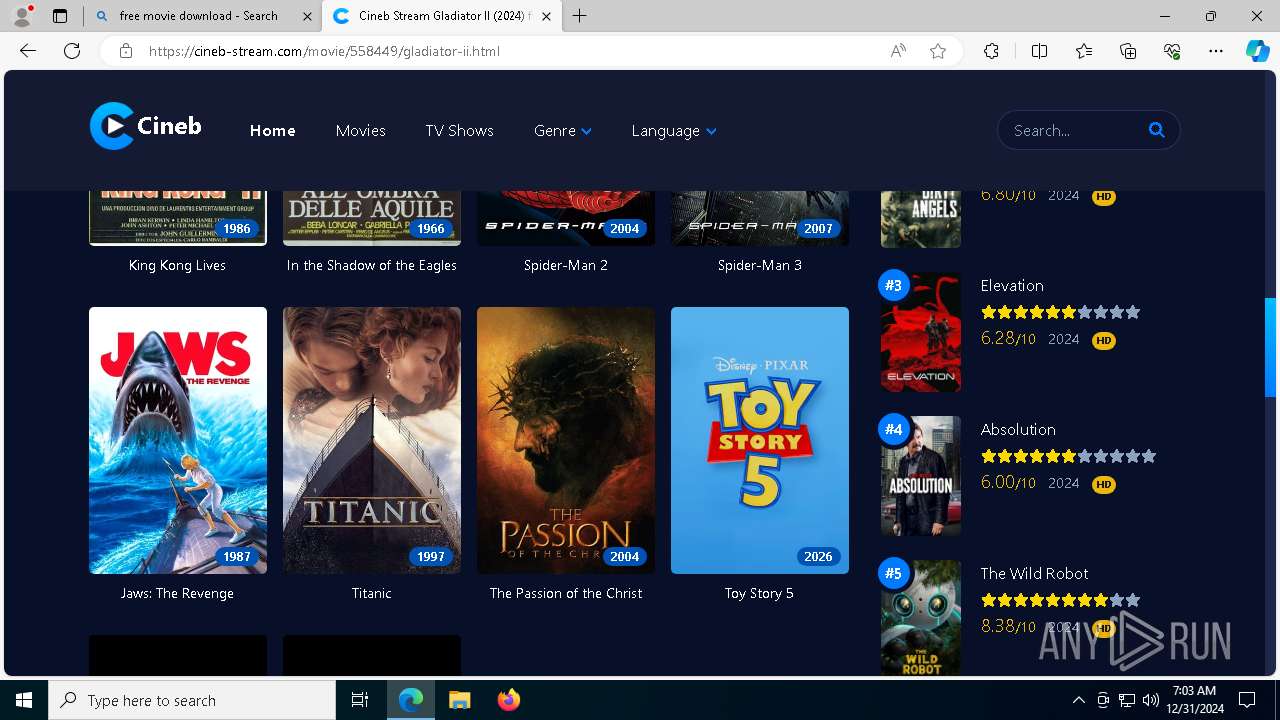Click the Absolution ranked thumbnail
The image size is (1280, 720).
tap(921, 476)
